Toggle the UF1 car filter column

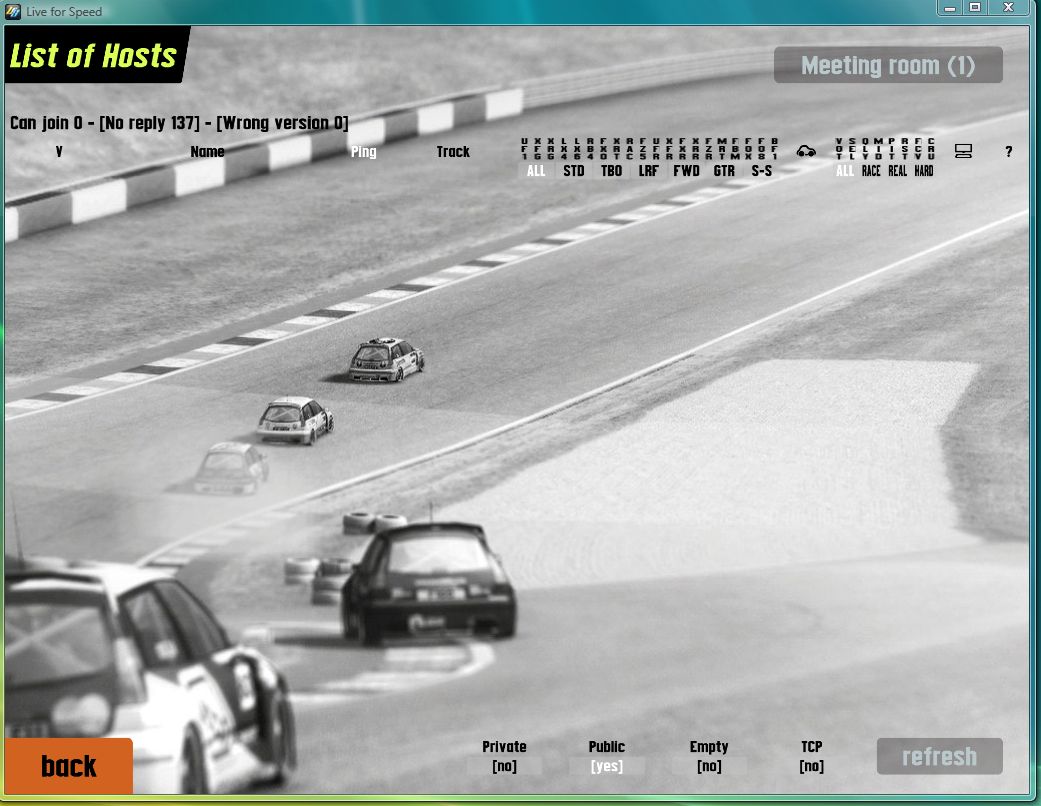524,149
